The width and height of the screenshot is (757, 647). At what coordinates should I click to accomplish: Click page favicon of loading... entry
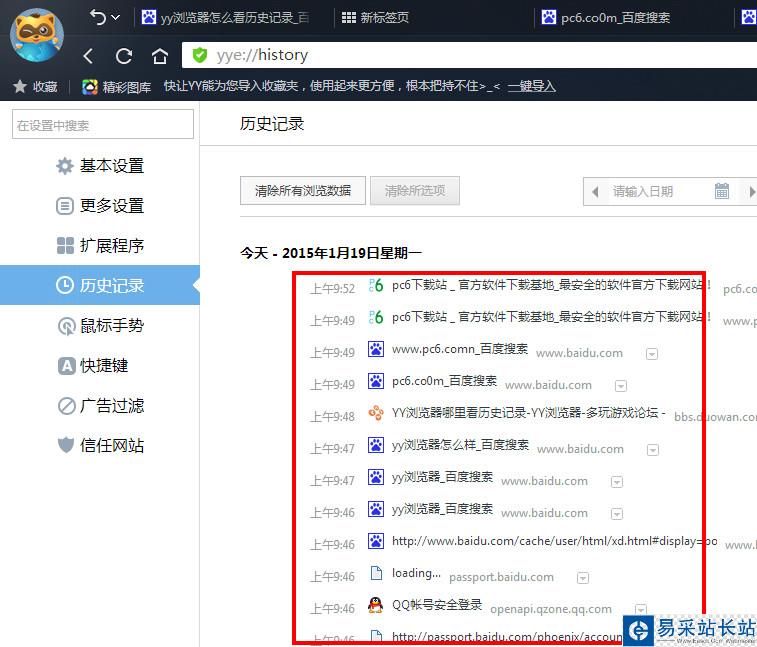[376, 573]
